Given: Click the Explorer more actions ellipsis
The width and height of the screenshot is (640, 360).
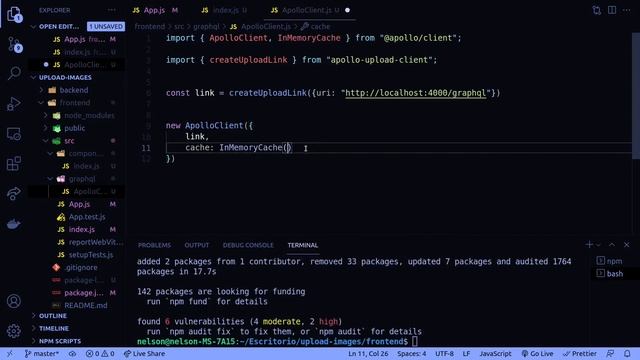Looking at the screenshot, I should [111, 10].
